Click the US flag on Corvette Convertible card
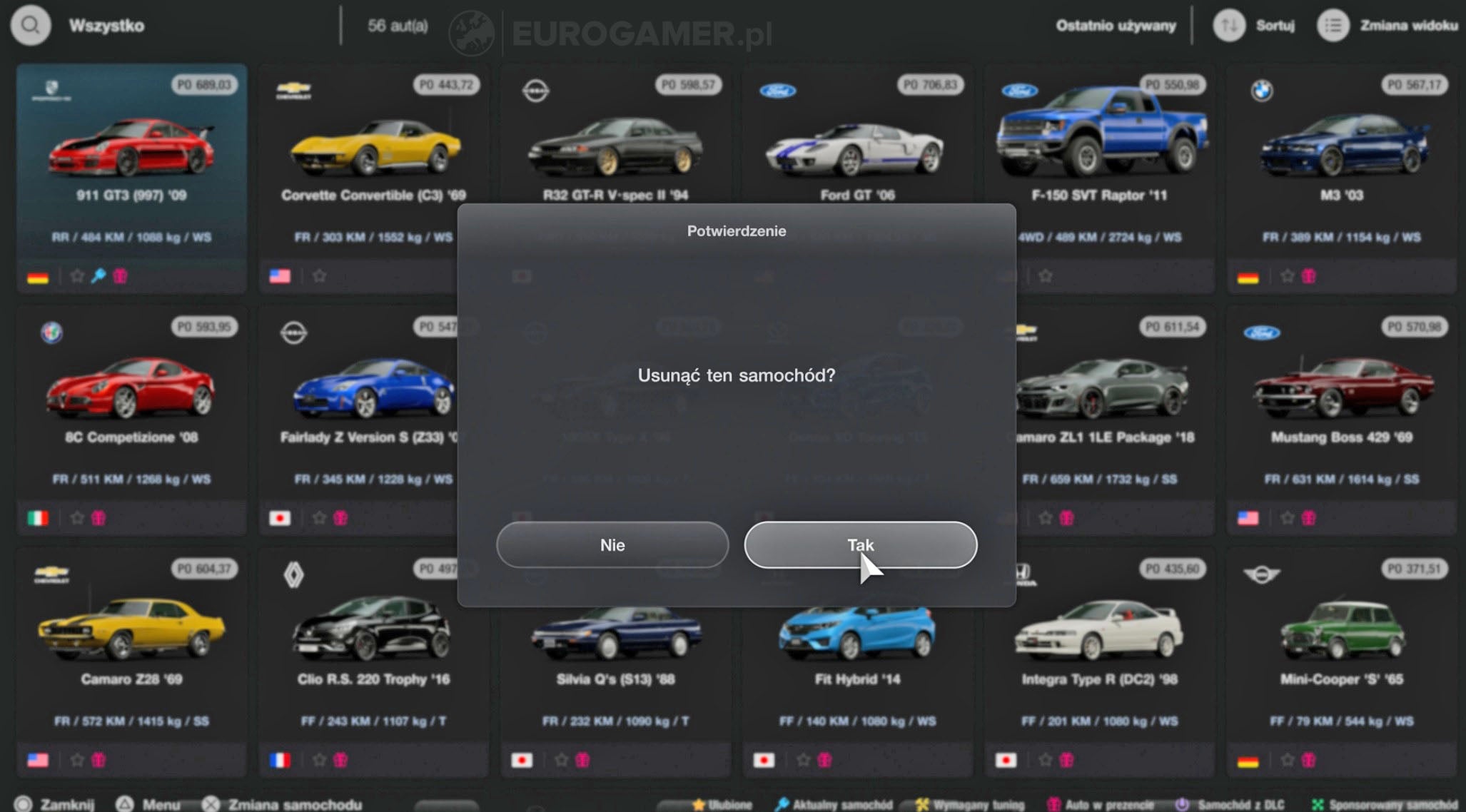This screenshot has width=1466, height=812. click(x=280, y=277)
